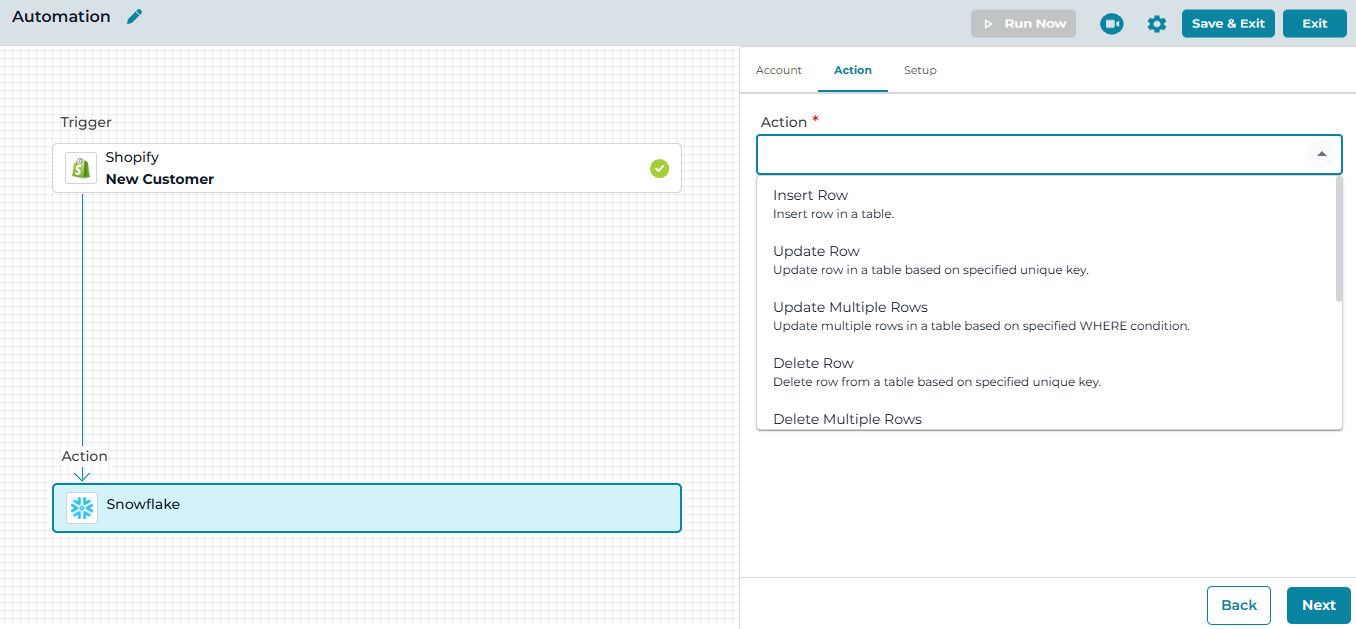Edit the Automation name with pencil icon
Image resolution: width=1356 pixels, height=629 pixels.
point(135,17)
